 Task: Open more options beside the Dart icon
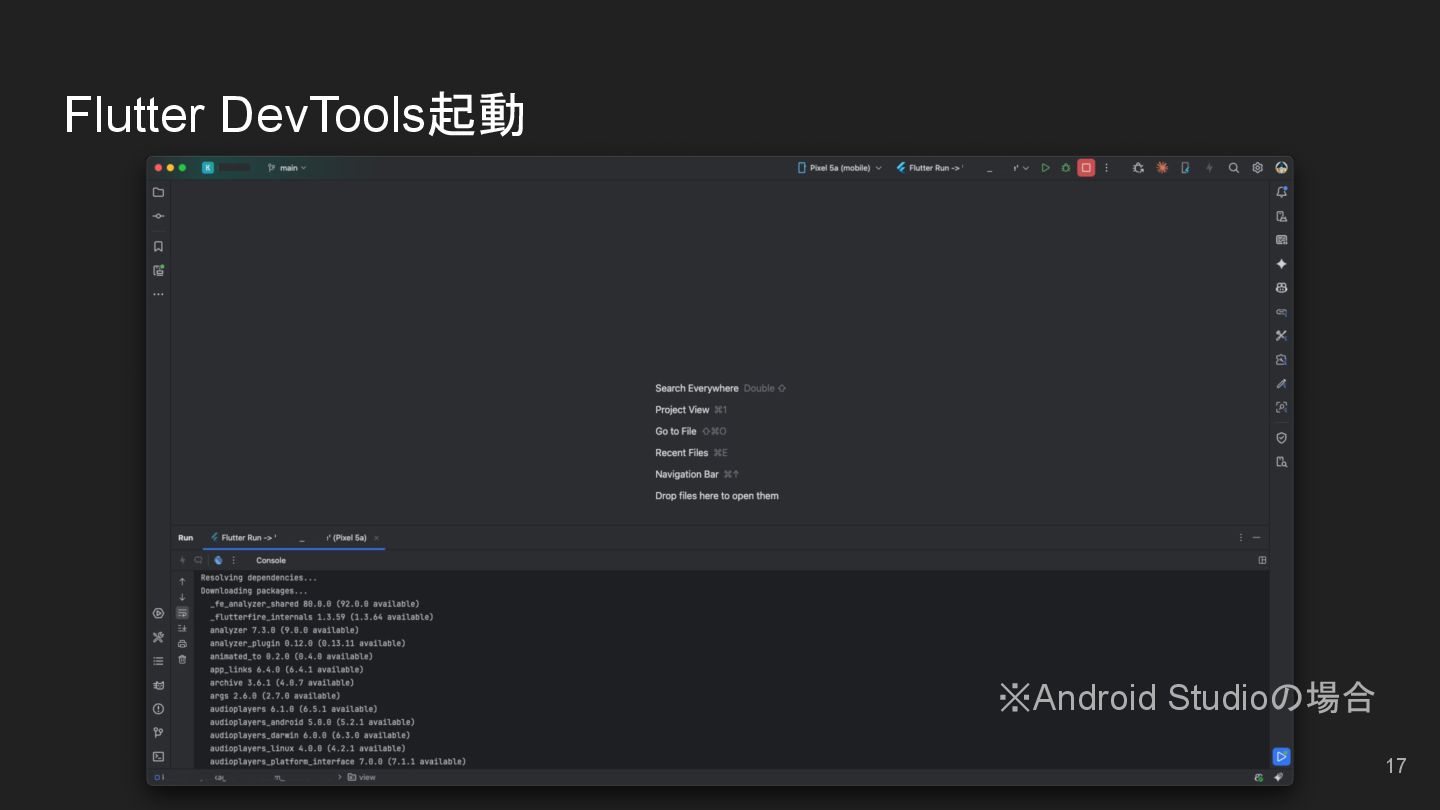(234, 561)
